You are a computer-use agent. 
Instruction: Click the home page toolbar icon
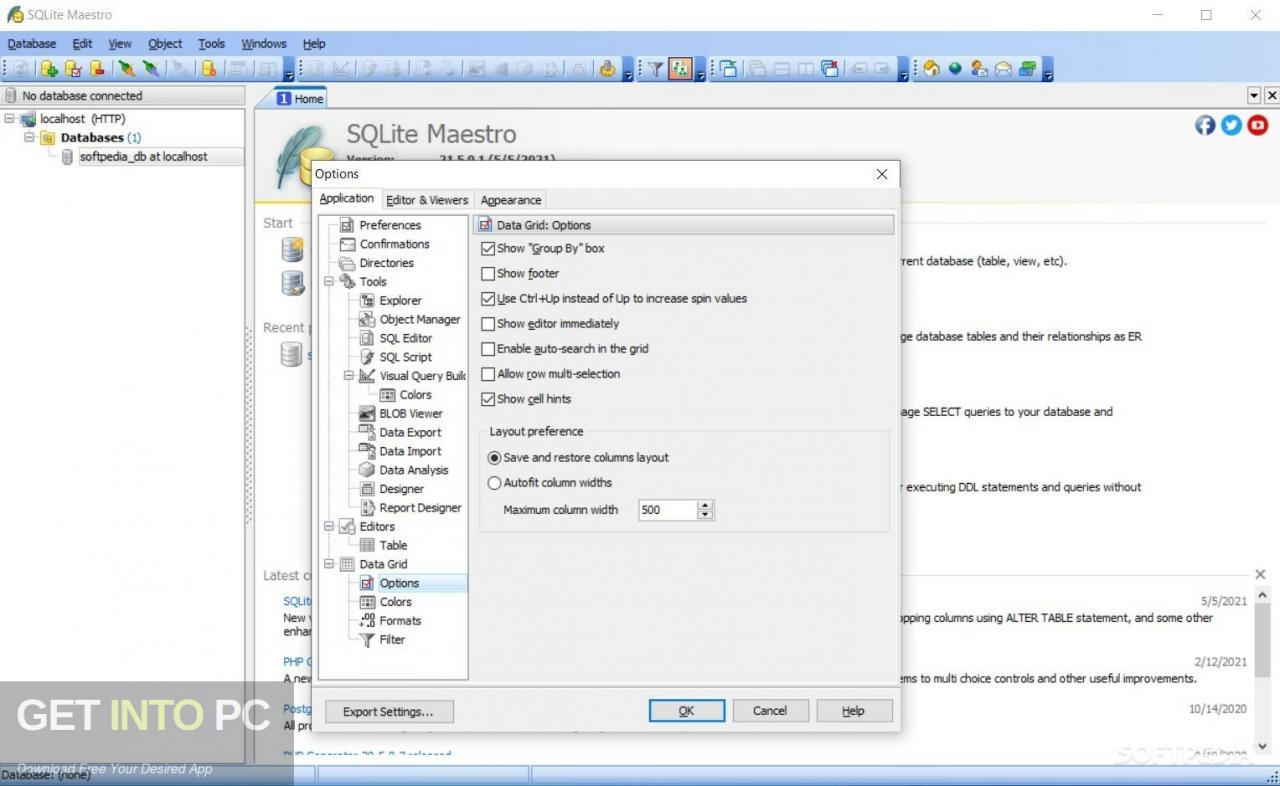click(x=931, y=69)
